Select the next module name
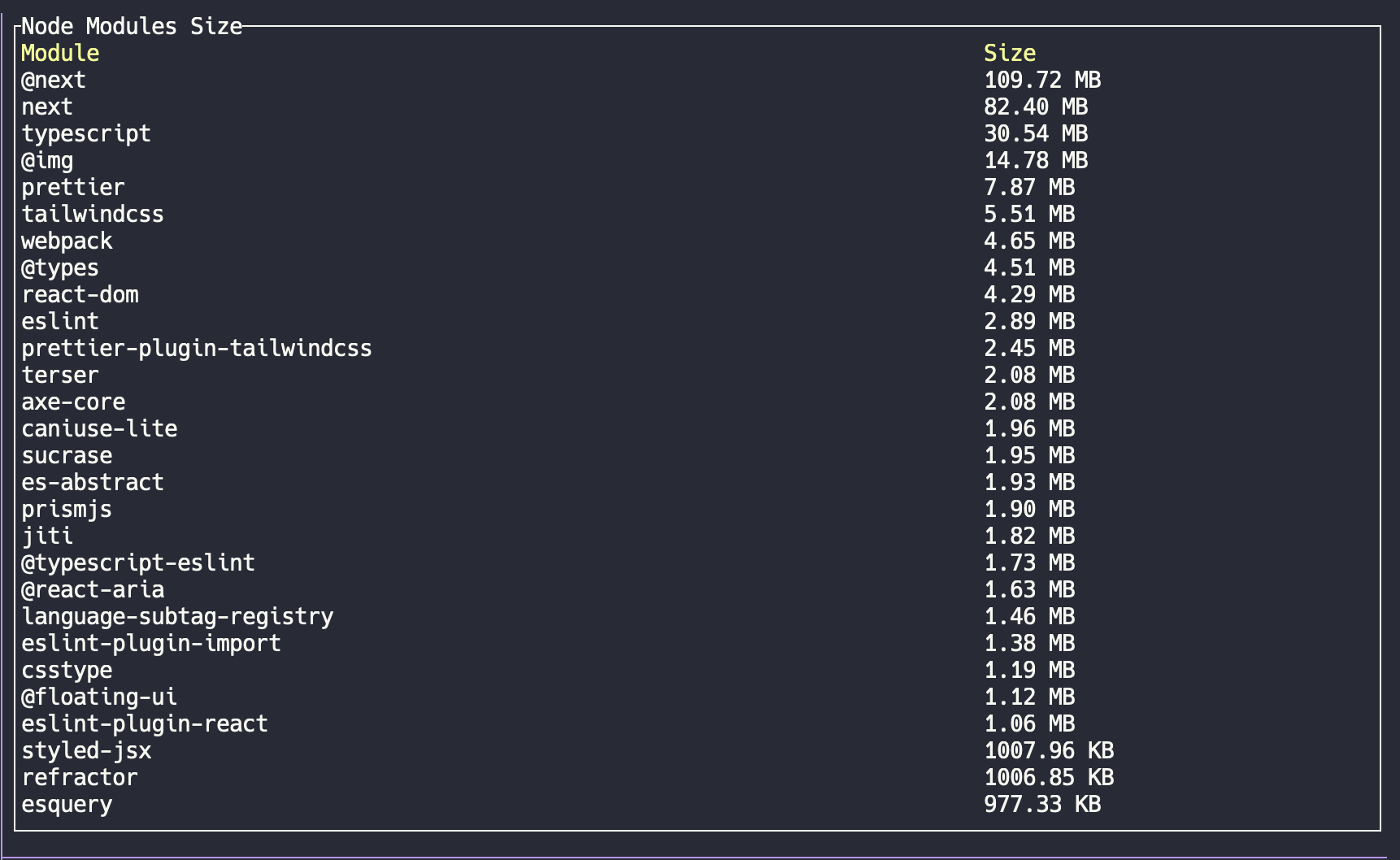The width and height of the screenshot is (1400, 860). click(47, 107)
